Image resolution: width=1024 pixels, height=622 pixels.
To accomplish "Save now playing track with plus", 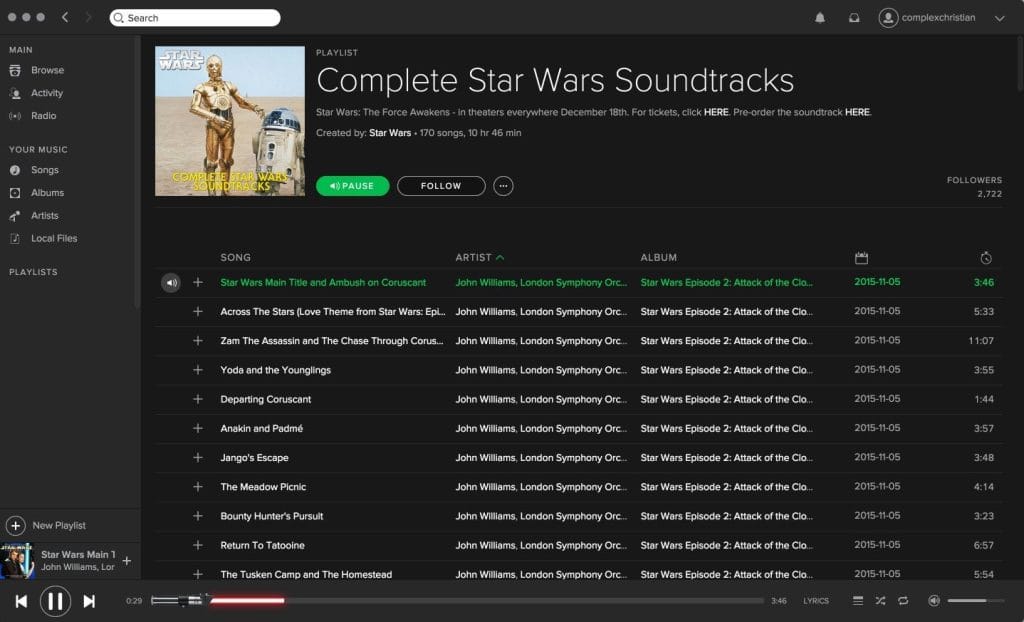I will point(127,561).
